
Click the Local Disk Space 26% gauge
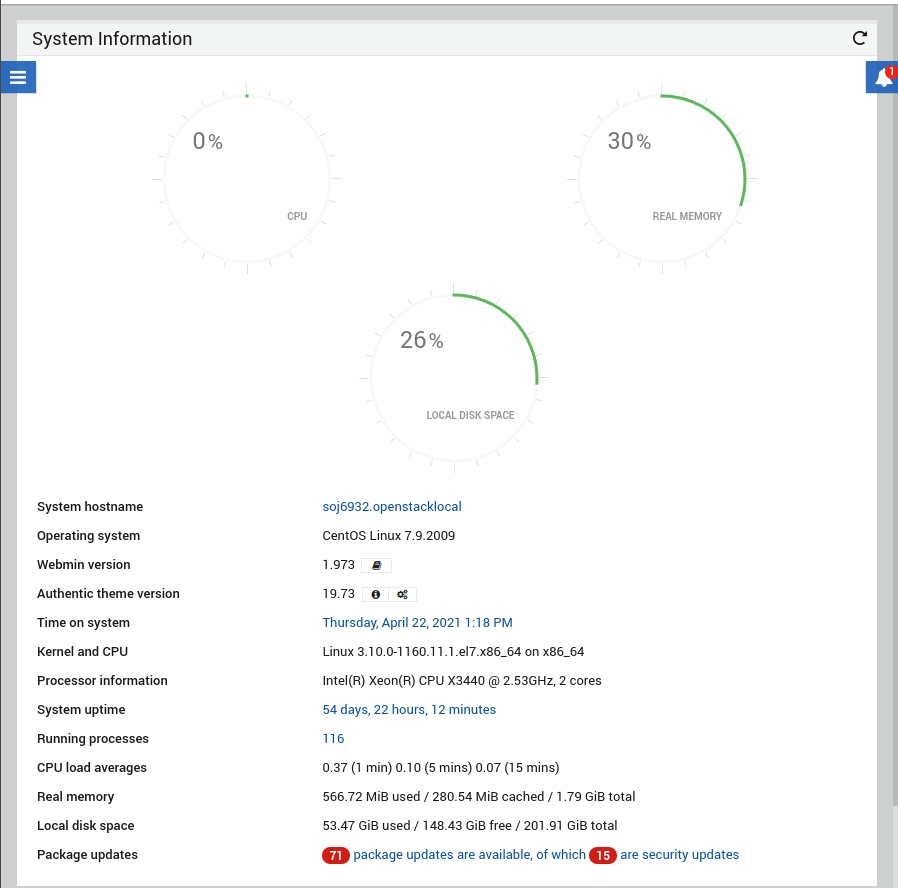pyautogui.click(x=454, y=378)
